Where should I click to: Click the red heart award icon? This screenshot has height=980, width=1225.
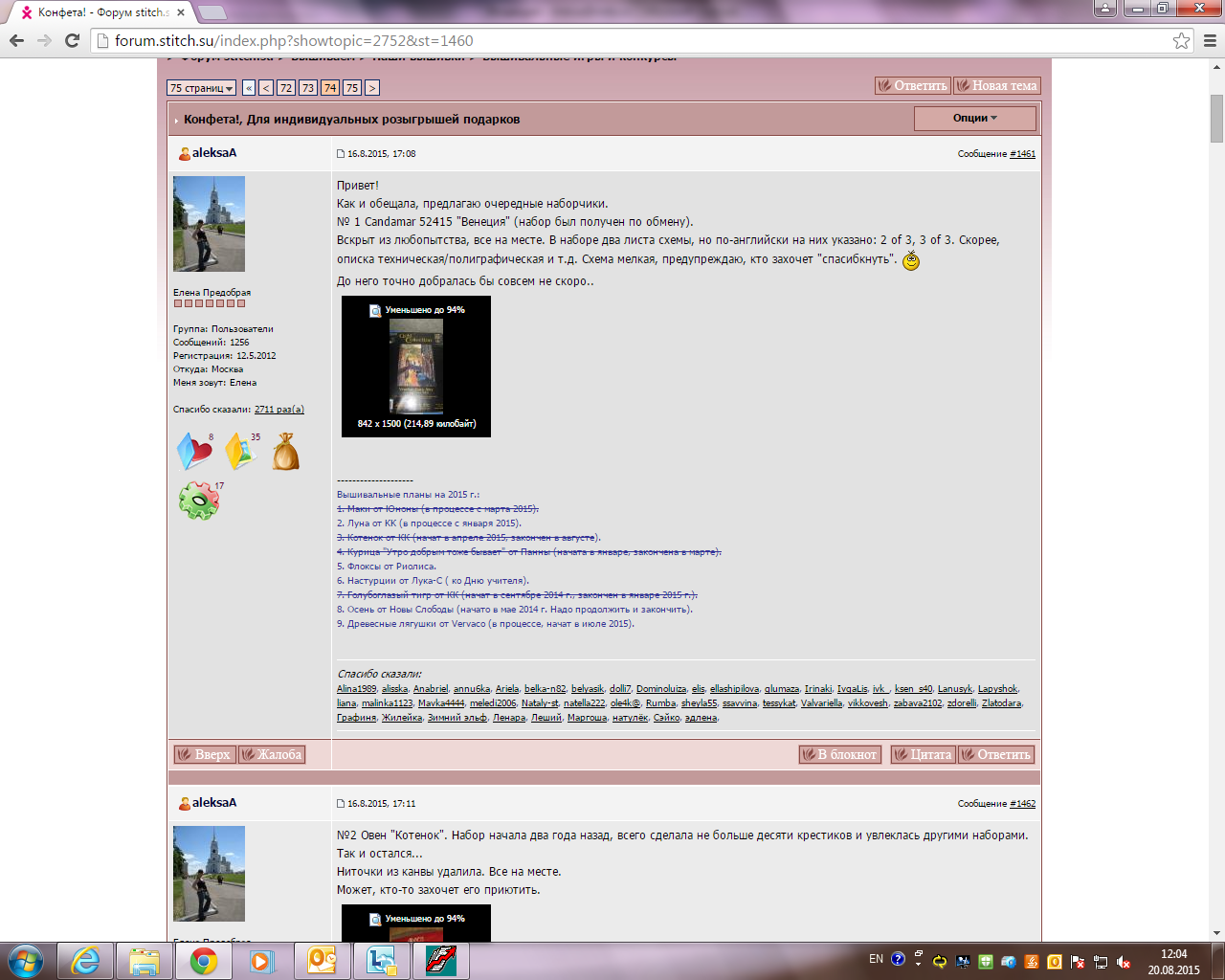click(194, 452)
